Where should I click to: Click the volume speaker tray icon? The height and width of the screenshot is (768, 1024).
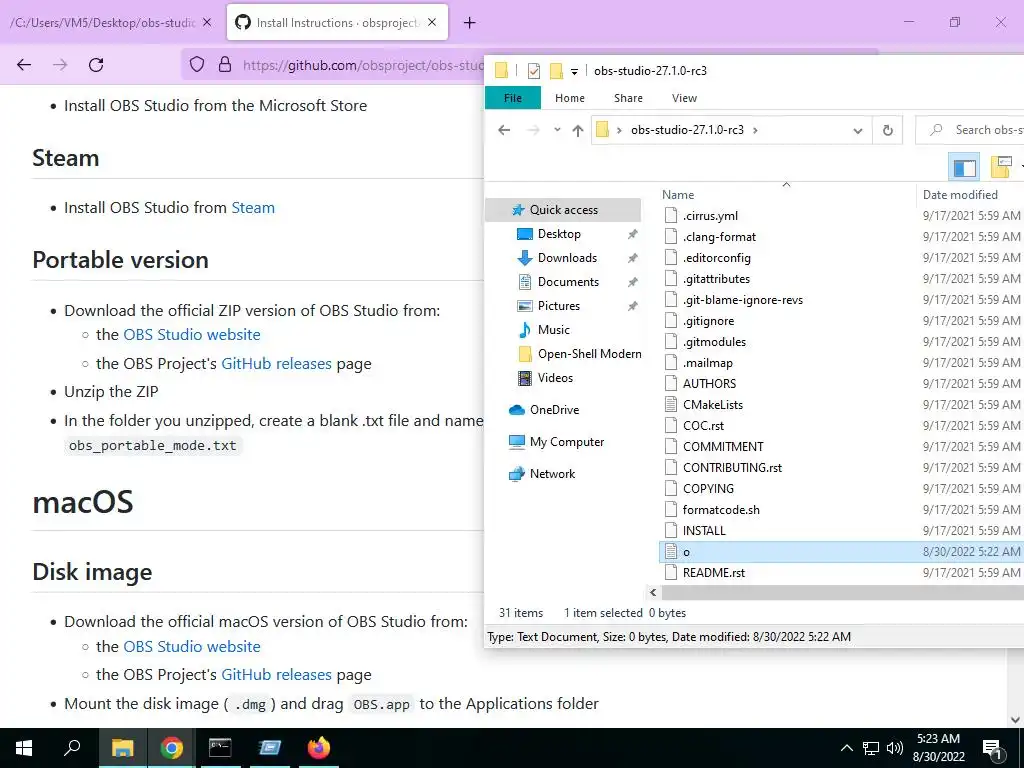(895, 748)
